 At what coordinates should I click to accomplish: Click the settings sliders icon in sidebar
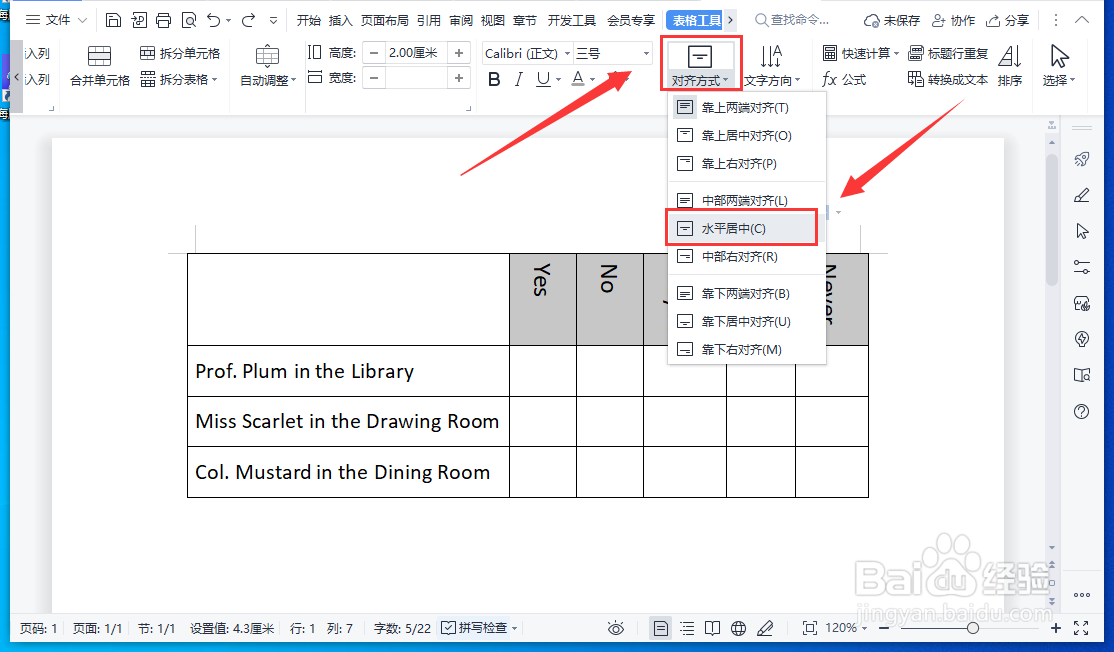pyautogui.click(x=1081, y=267)
